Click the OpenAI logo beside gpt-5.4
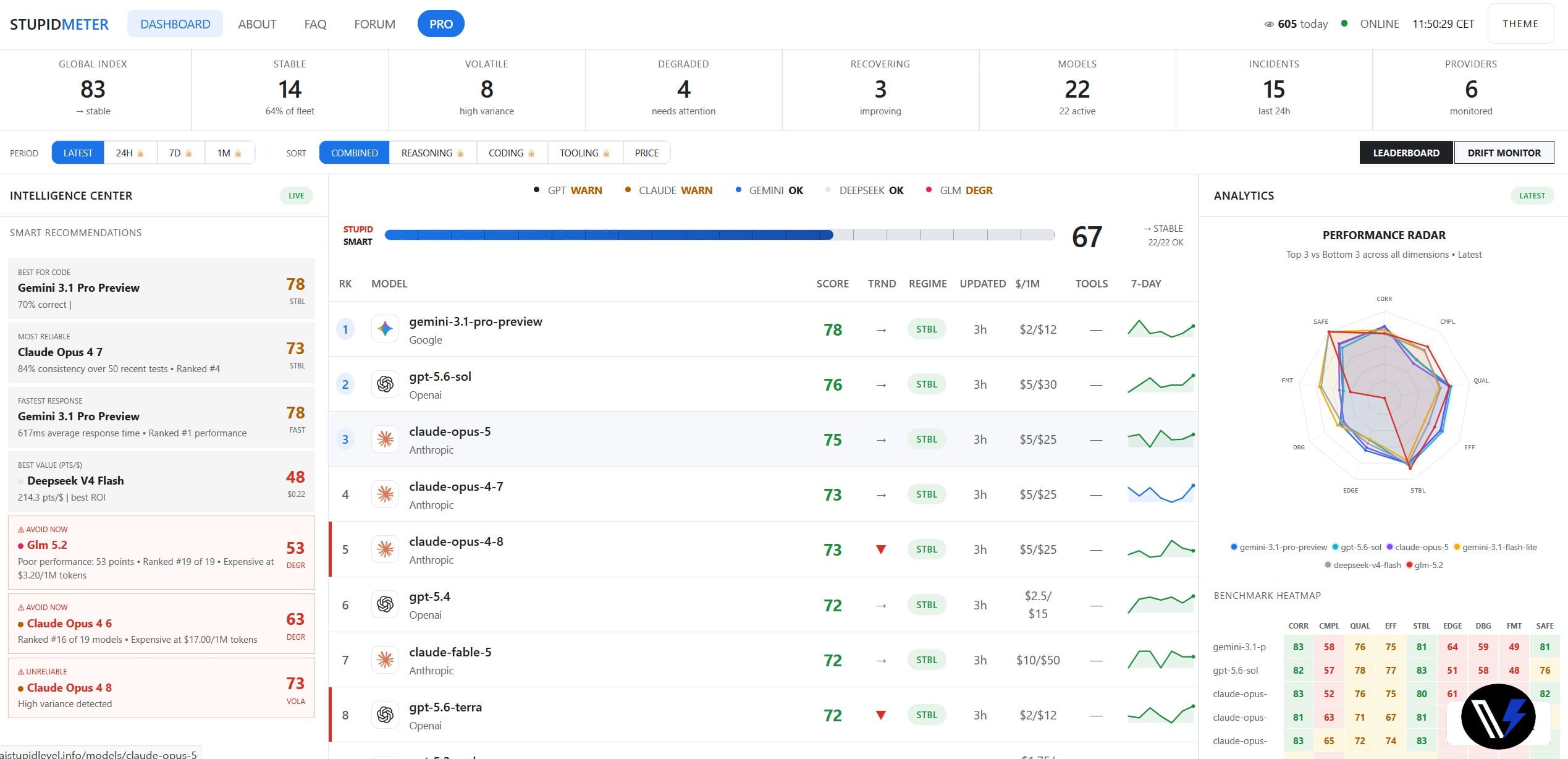1568x759 pixels. pyautogui.click(x=385, y=604)
